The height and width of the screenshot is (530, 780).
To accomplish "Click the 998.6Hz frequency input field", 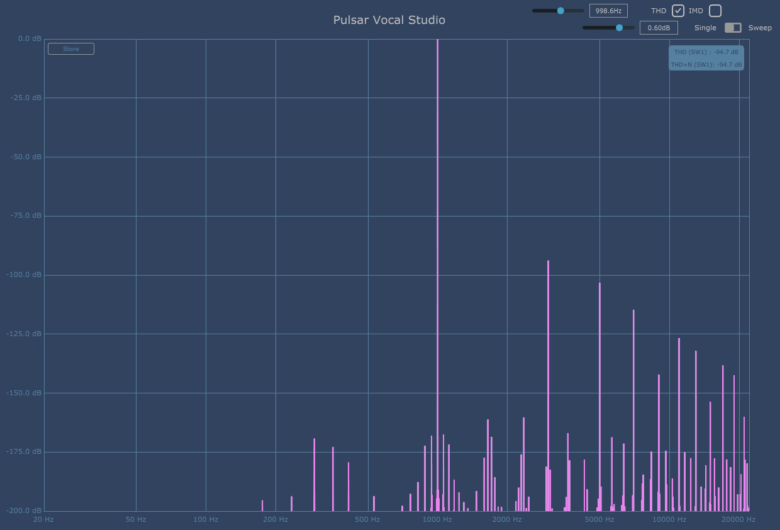I will (607, 11).
